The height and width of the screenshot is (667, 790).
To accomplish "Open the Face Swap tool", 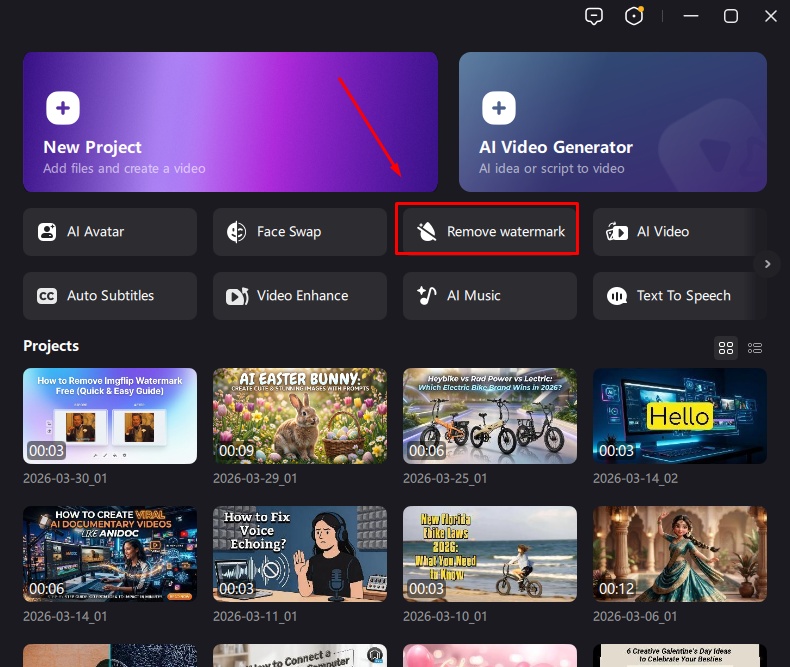I will [300, 232].
